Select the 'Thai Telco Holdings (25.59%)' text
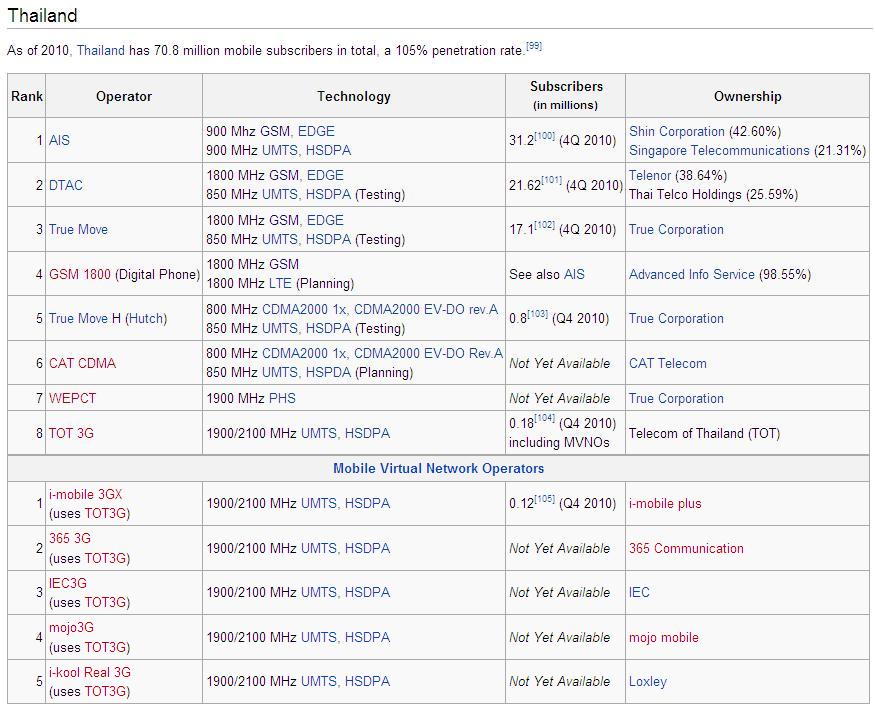 click(x=713, y=194)
